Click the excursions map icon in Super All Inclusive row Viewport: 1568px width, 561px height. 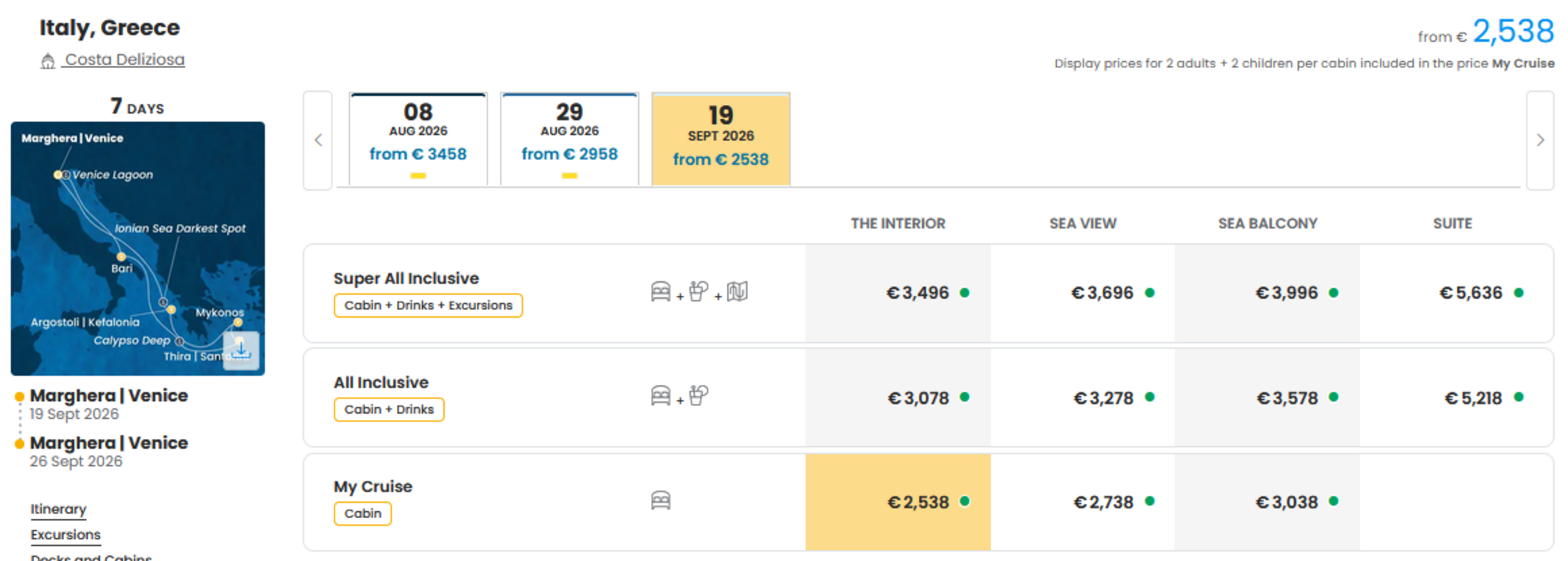pyautogui.click(x=737, y=291)
